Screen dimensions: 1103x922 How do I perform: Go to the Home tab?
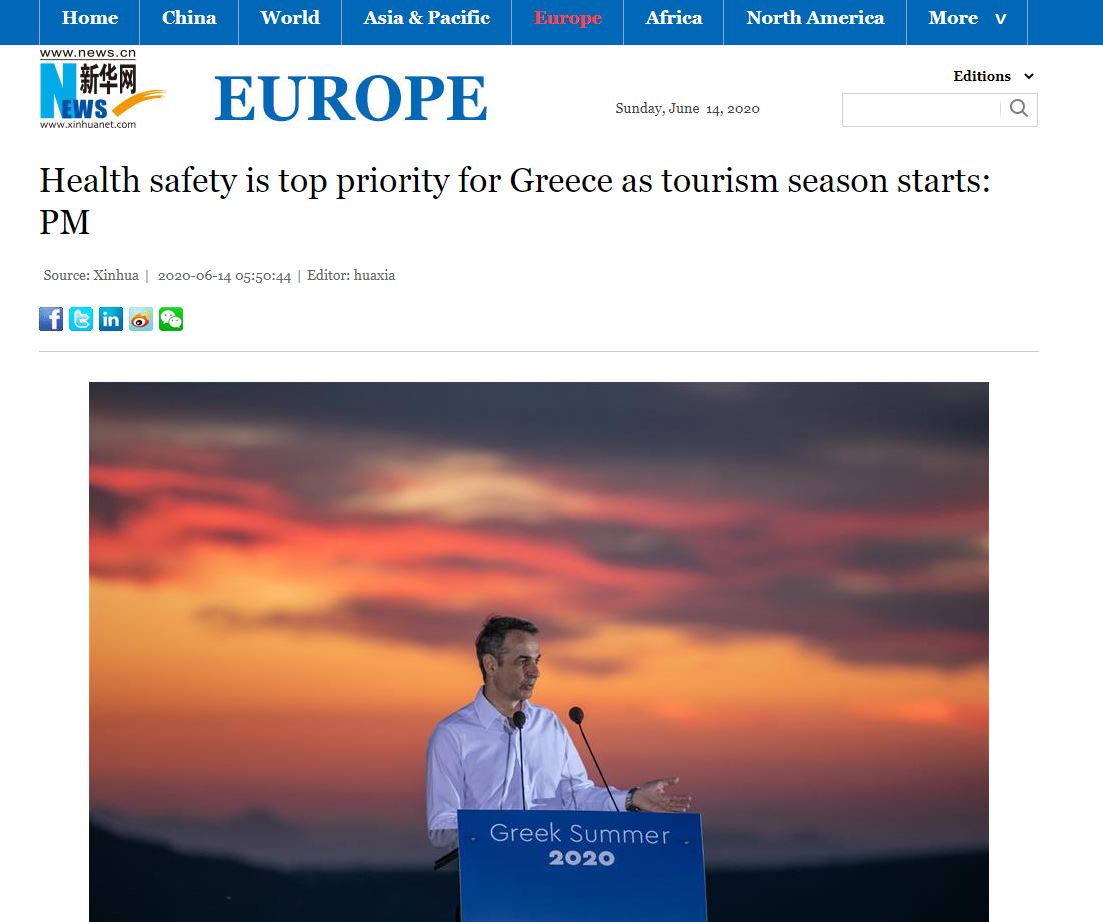click(x=89, y=18)
